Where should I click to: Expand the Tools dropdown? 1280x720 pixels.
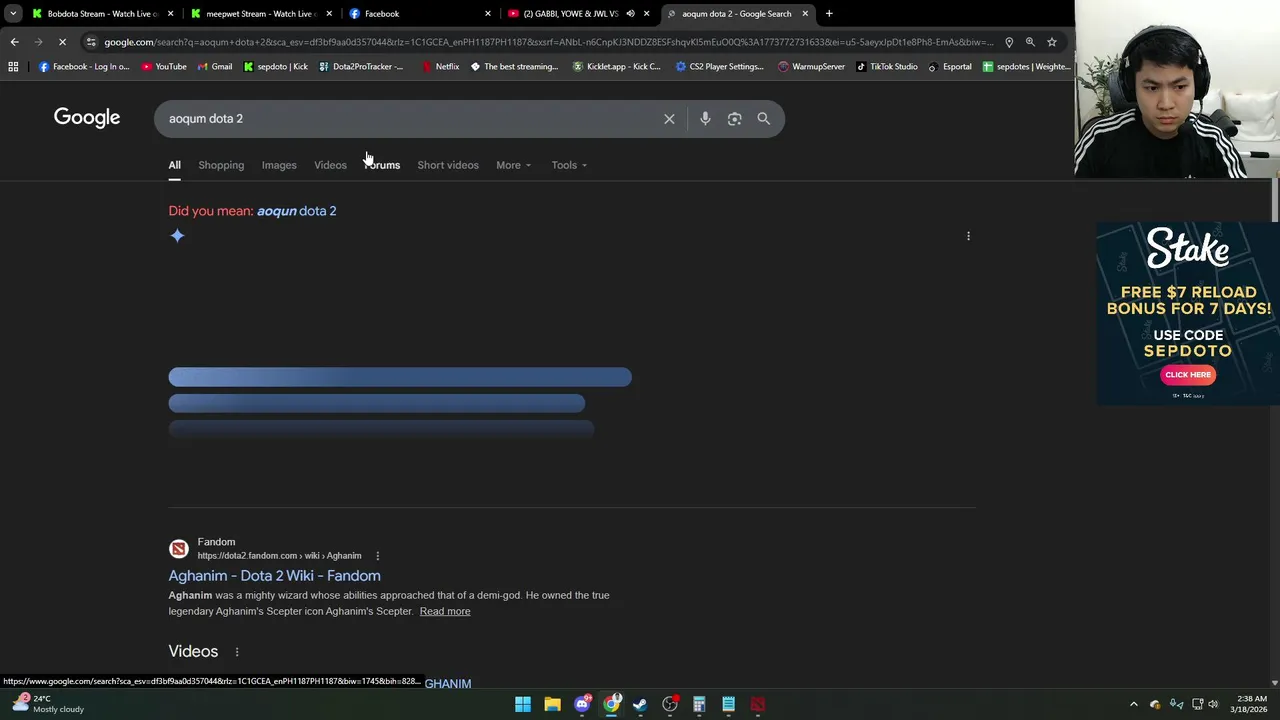point(569,165)
